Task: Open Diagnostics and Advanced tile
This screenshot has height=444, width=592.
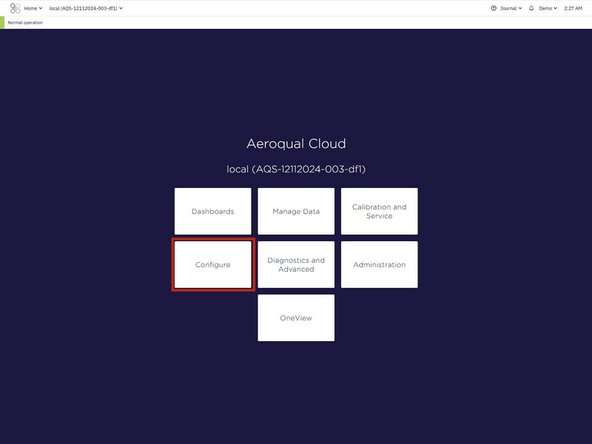Action: 296,264
